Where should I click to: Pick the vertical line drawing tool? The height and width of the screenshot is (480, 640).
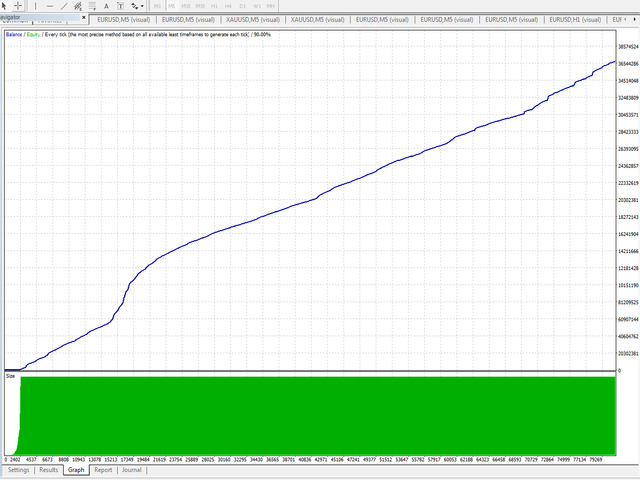(x=36, y=6)
